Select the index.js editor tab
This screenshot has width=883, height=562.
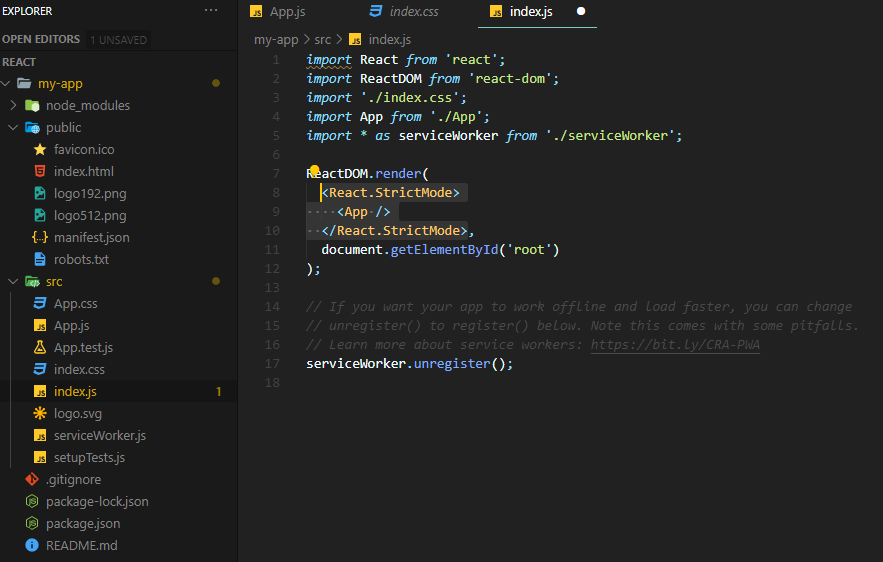[531, 11]
